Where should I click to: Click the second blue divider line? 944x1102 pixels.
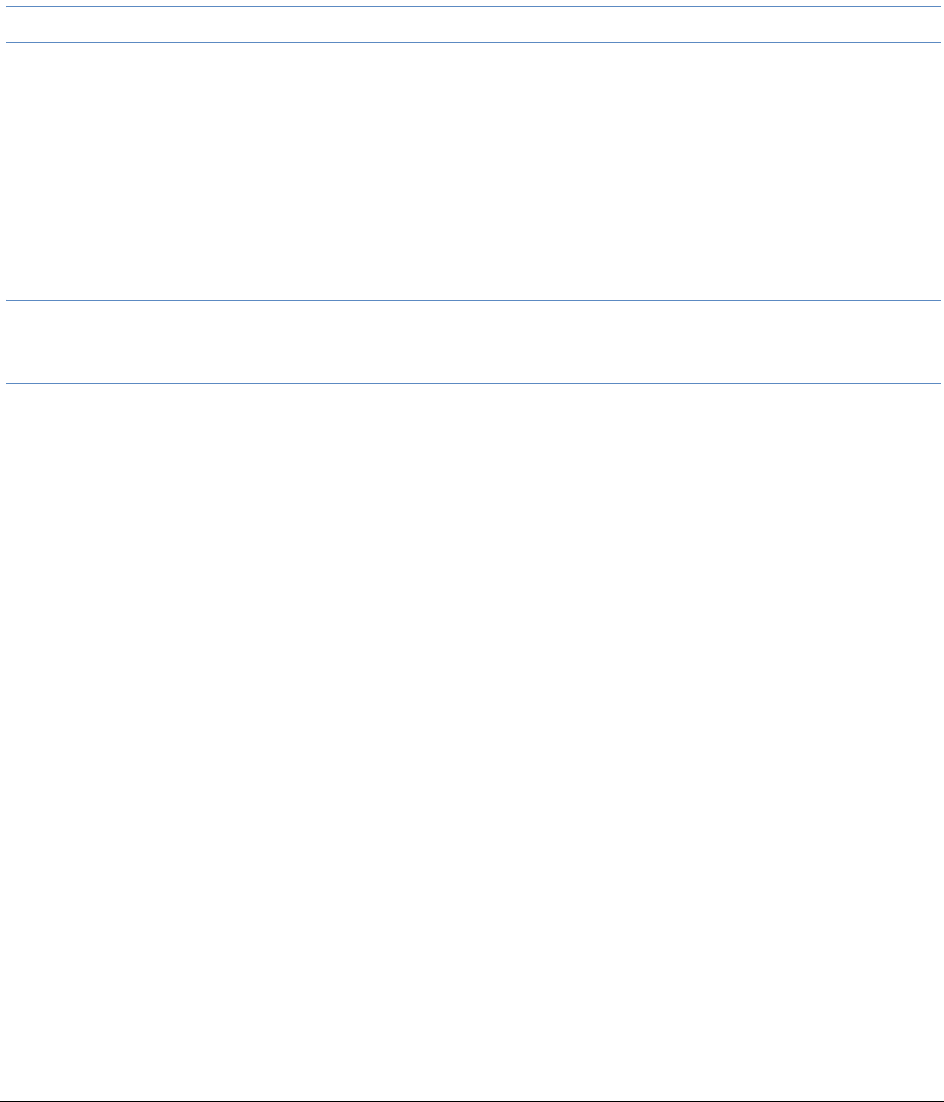pyautogui.click(x=472, y=42)
